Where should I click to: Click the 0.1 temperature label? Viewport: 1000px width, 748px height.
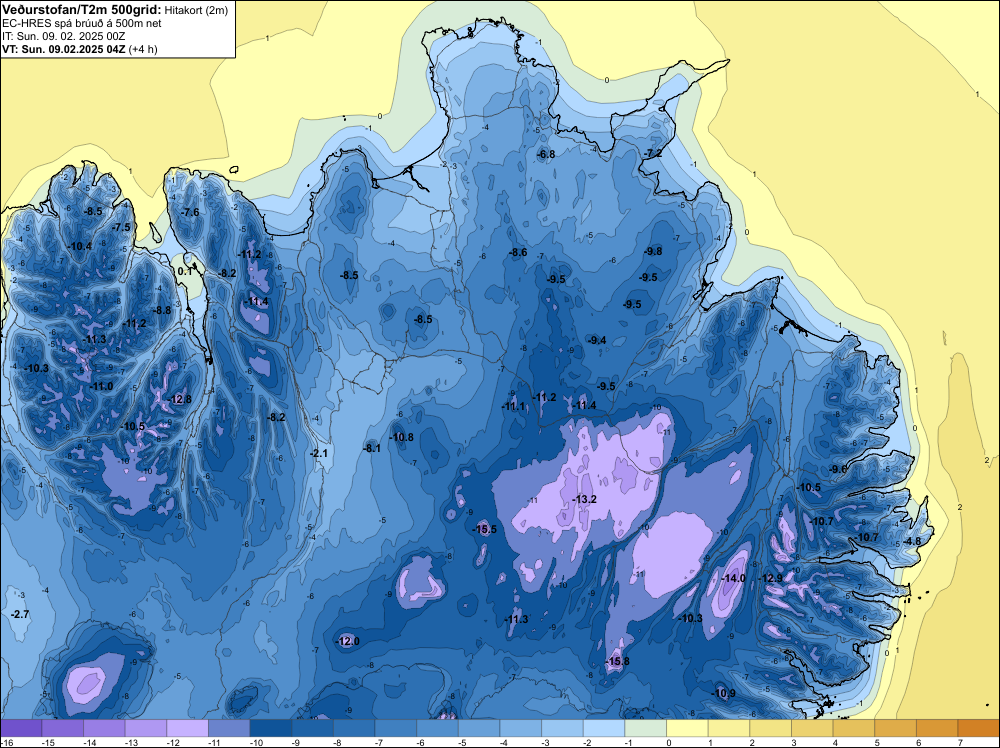click(184, 271)
